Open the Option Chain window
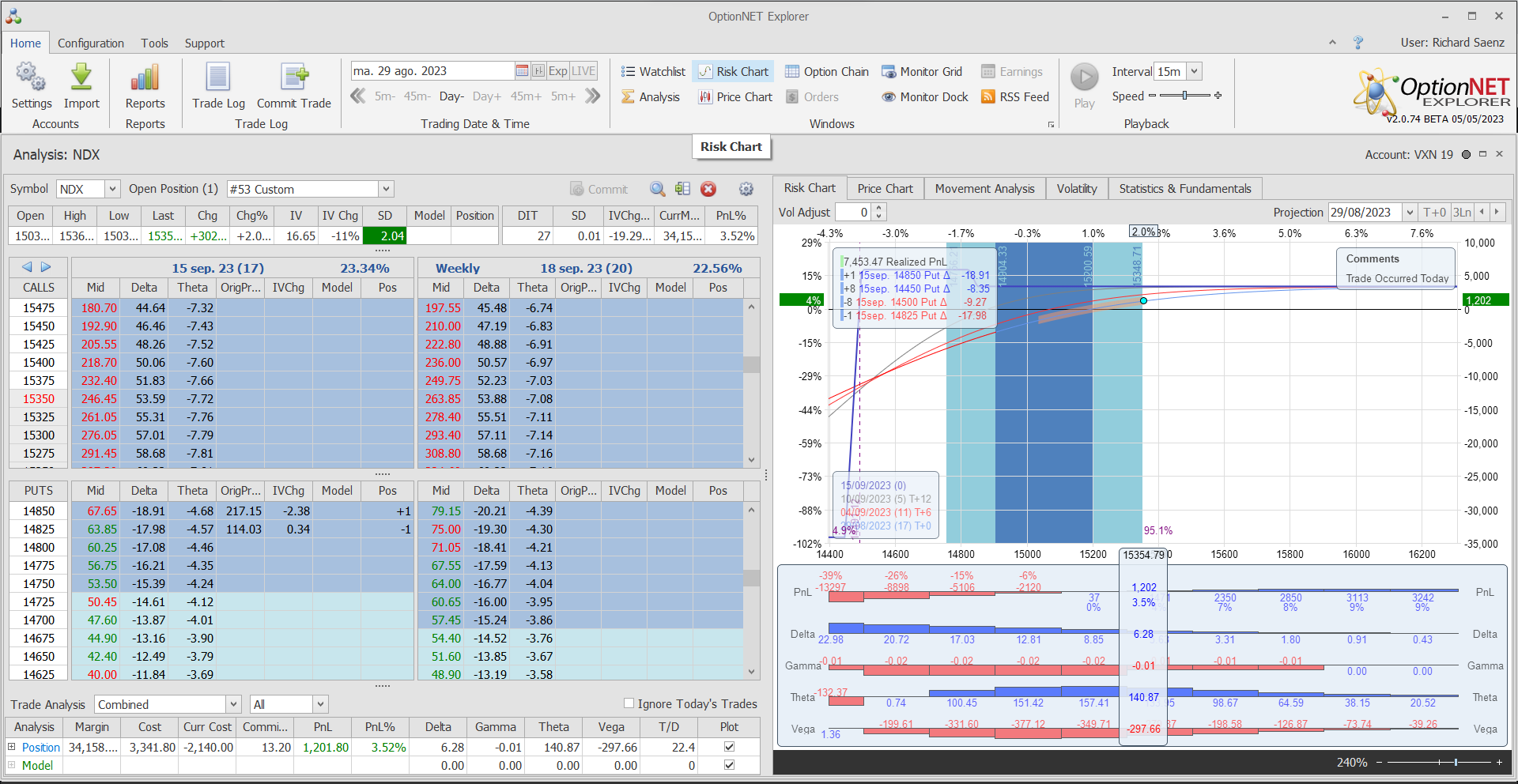This screenshot has height=784, width=1518. click(827, 72)
